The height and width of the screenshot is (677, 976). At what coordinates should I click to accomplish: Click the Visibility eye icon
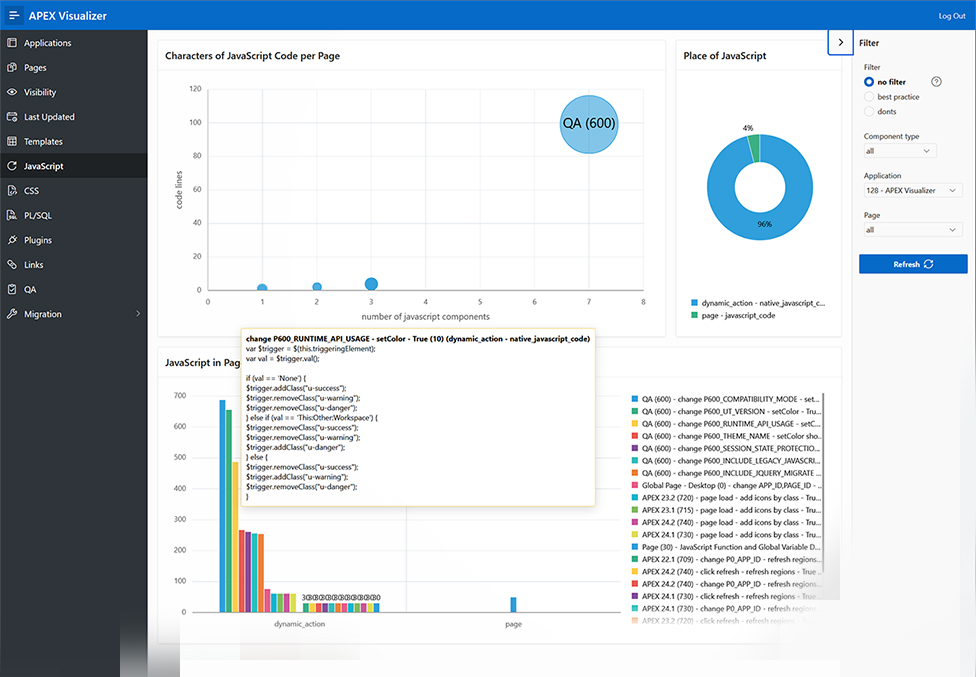12,92
